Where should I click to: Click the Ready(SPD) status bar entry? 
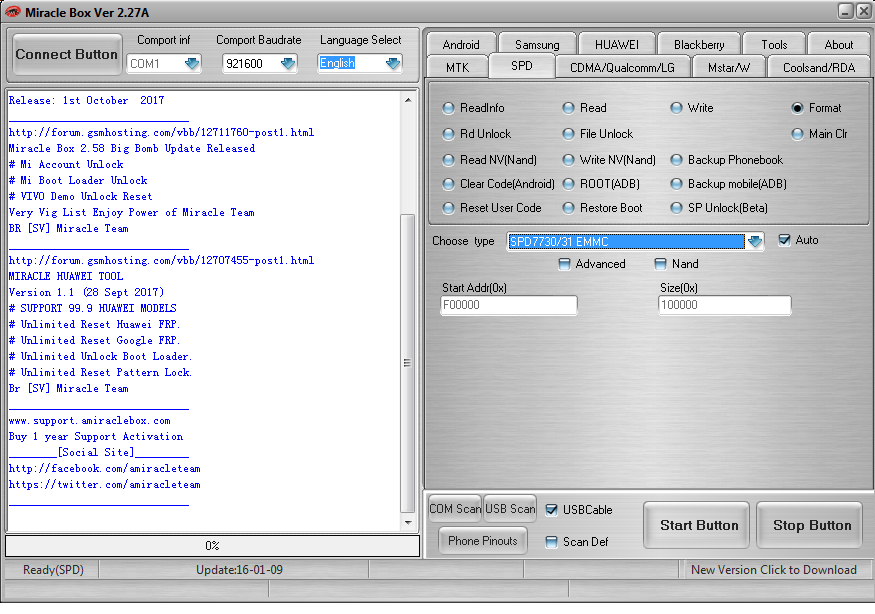(x=53, y=570)
